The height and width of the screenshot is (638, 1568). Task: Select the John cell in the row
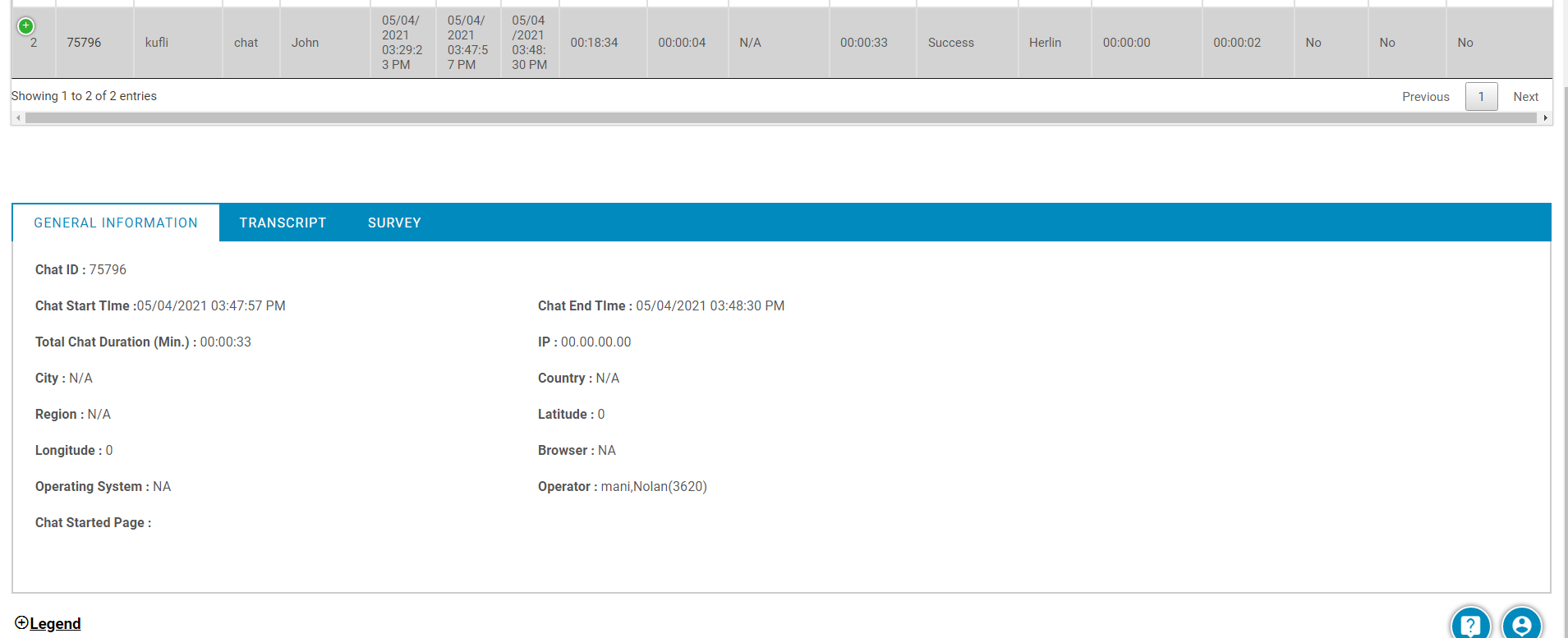[x=305, y=43]
